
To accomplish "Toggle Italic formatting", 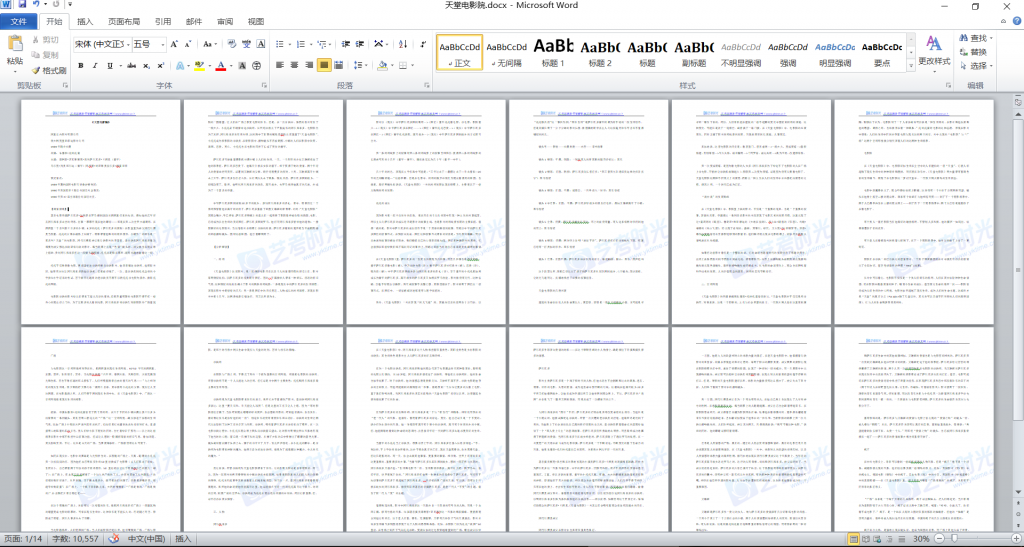I will (x=96, y=66).
